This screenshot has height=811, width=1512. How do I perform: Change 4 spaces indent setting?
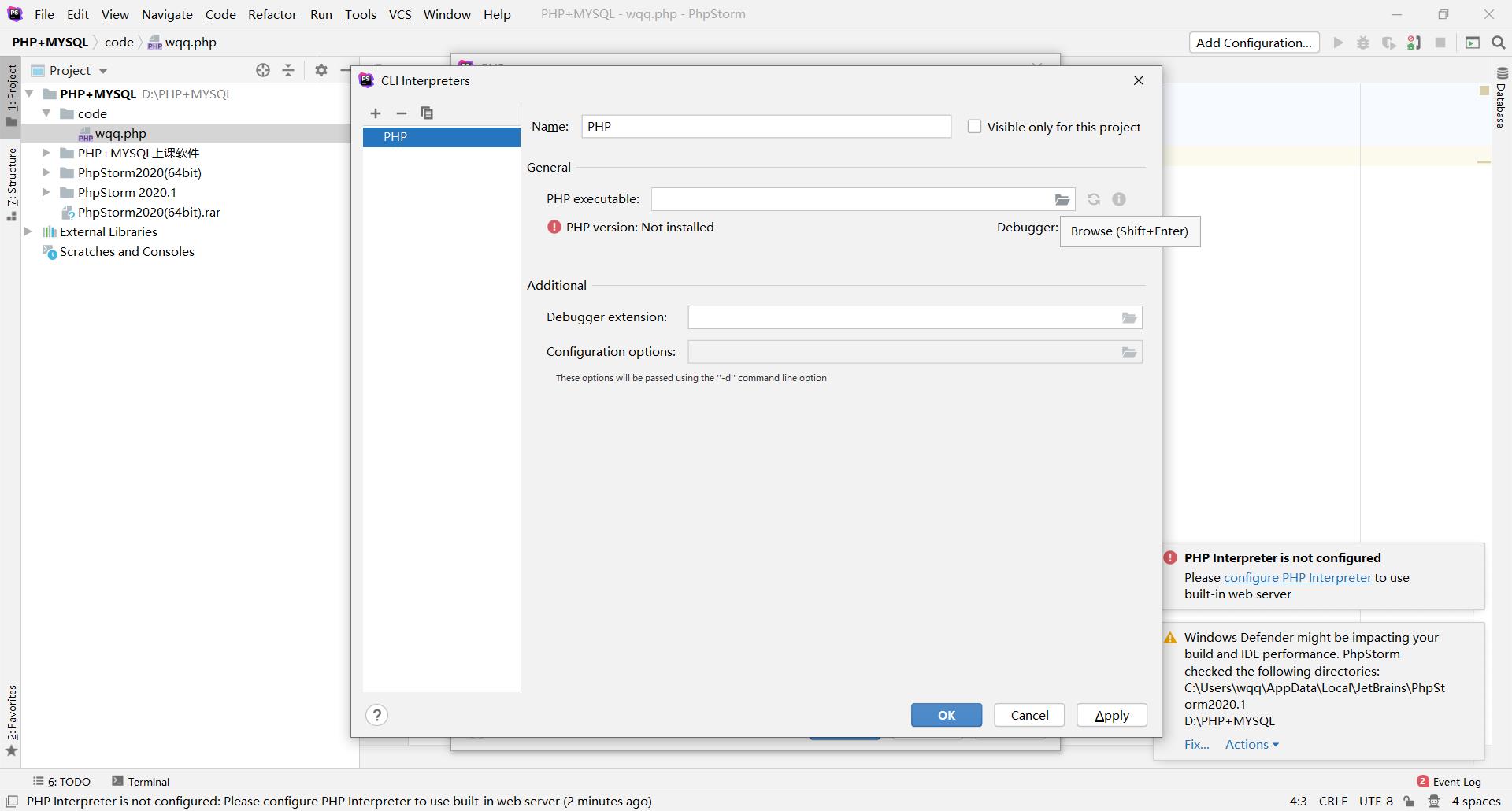click(x=1476, y=801)
